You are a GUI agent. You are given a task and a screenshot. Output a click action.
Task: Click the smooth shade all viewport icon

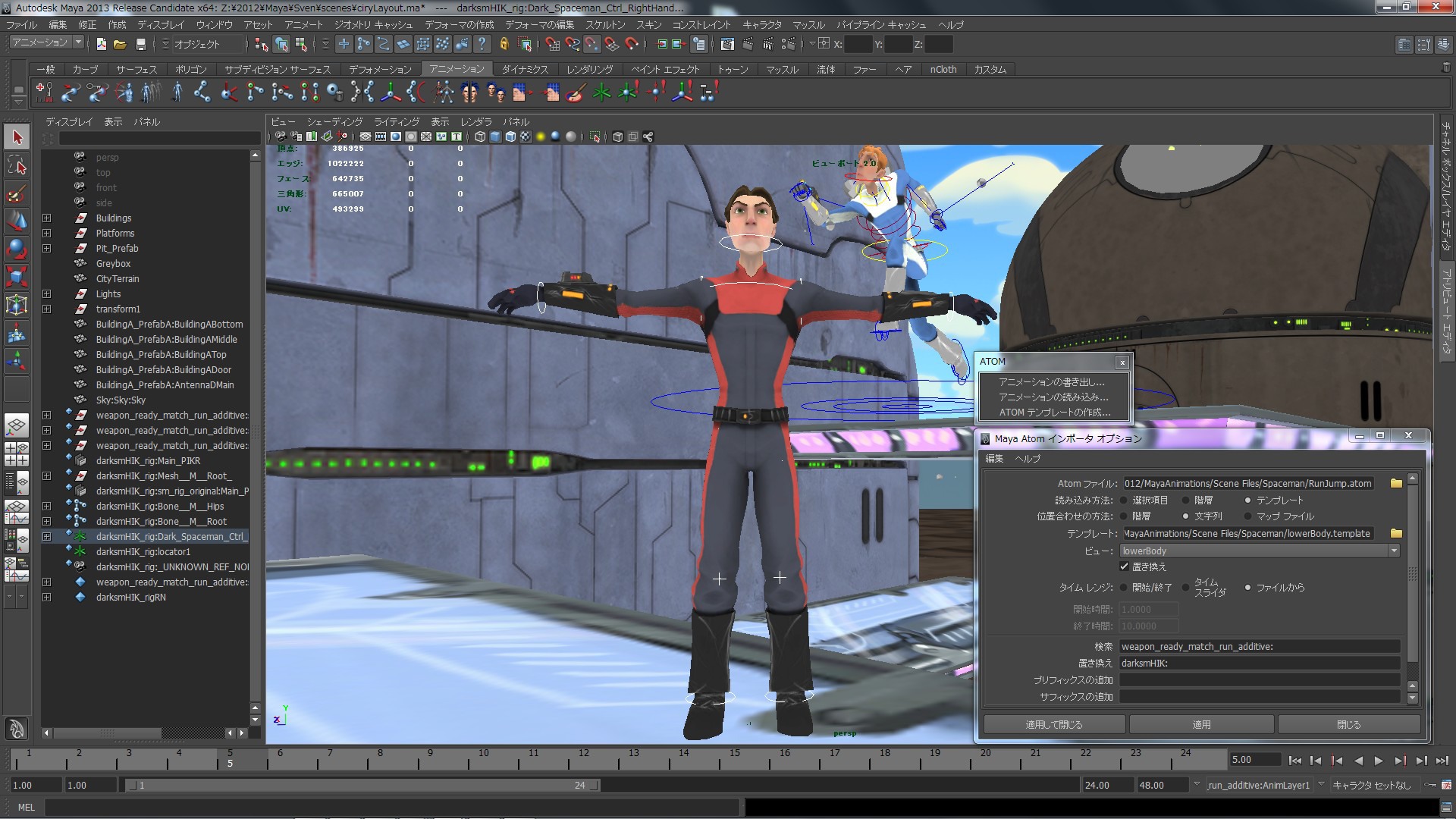coord(495,137)
